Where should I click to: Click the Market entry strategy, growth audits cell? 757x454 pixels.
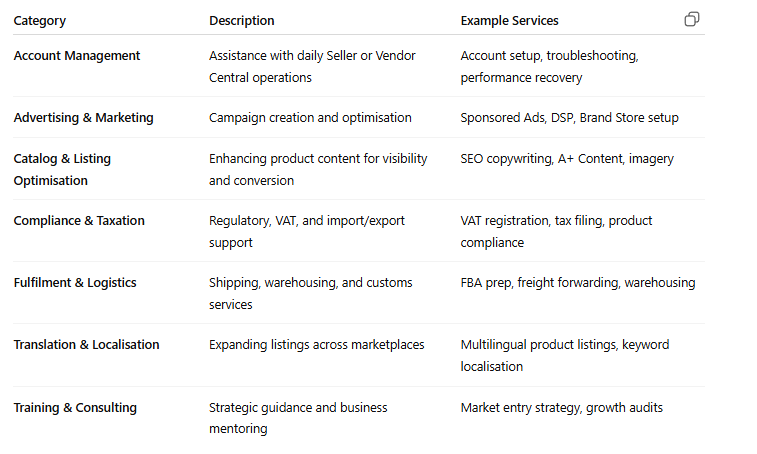point(561,408)
